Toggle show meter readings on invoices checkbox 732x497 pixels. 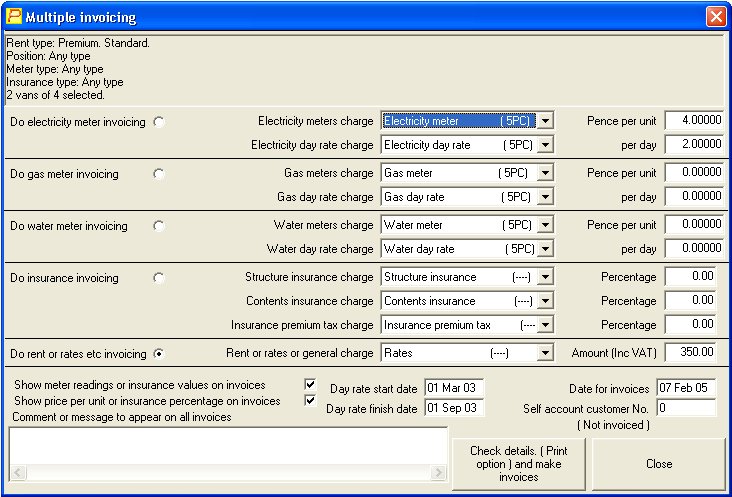[310, 385]
